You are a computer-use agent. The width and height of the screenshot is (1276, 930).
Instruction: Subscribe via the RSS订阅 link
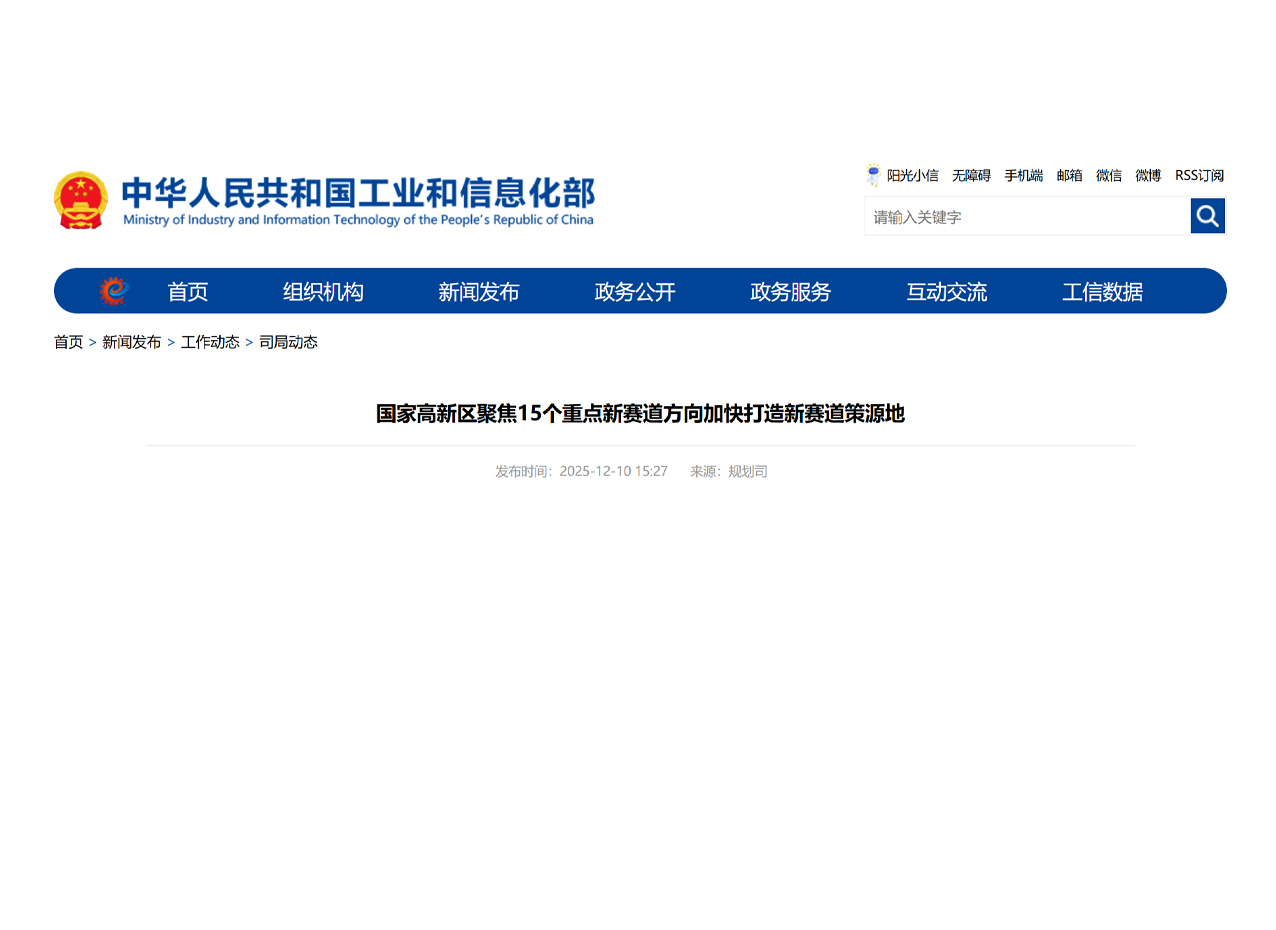pos(1199,176)
